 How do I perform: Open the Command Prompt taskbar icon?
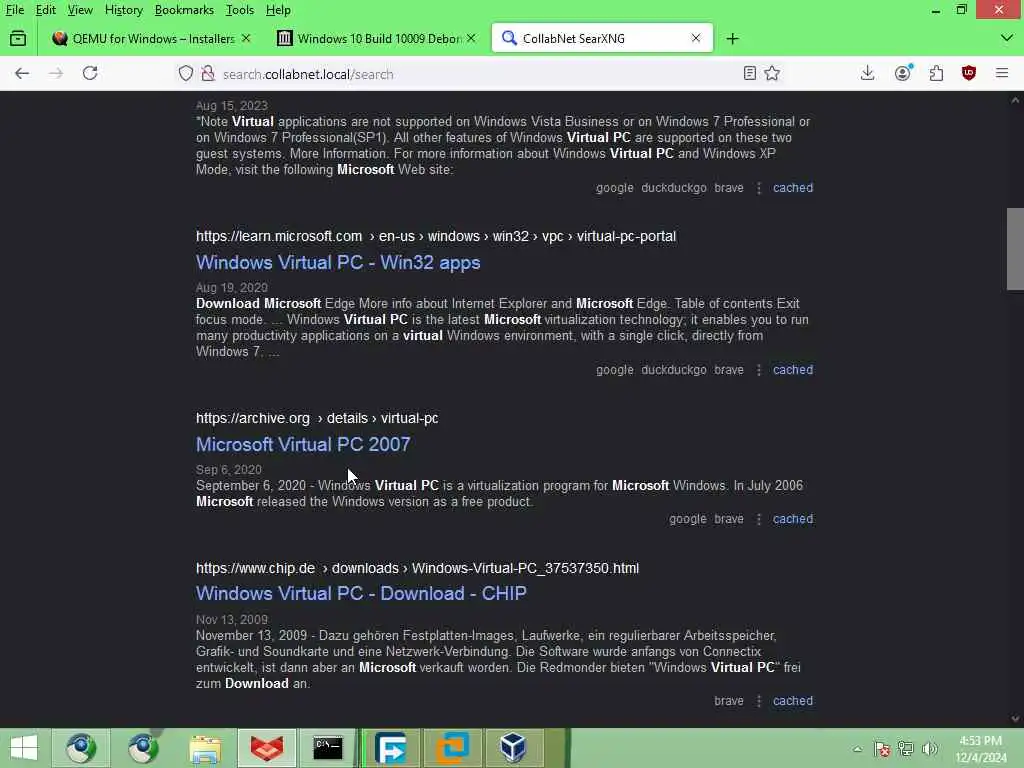click(328, 748)
